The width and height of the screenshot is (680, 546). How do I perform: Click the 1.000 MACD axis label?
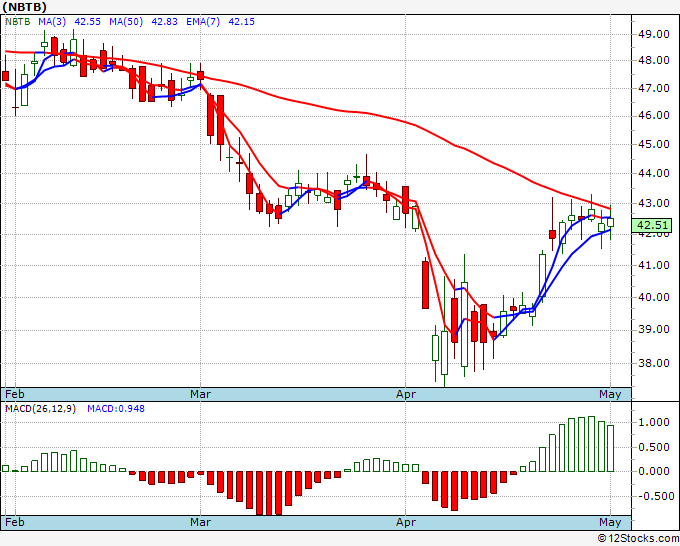(x=654, y=422)
